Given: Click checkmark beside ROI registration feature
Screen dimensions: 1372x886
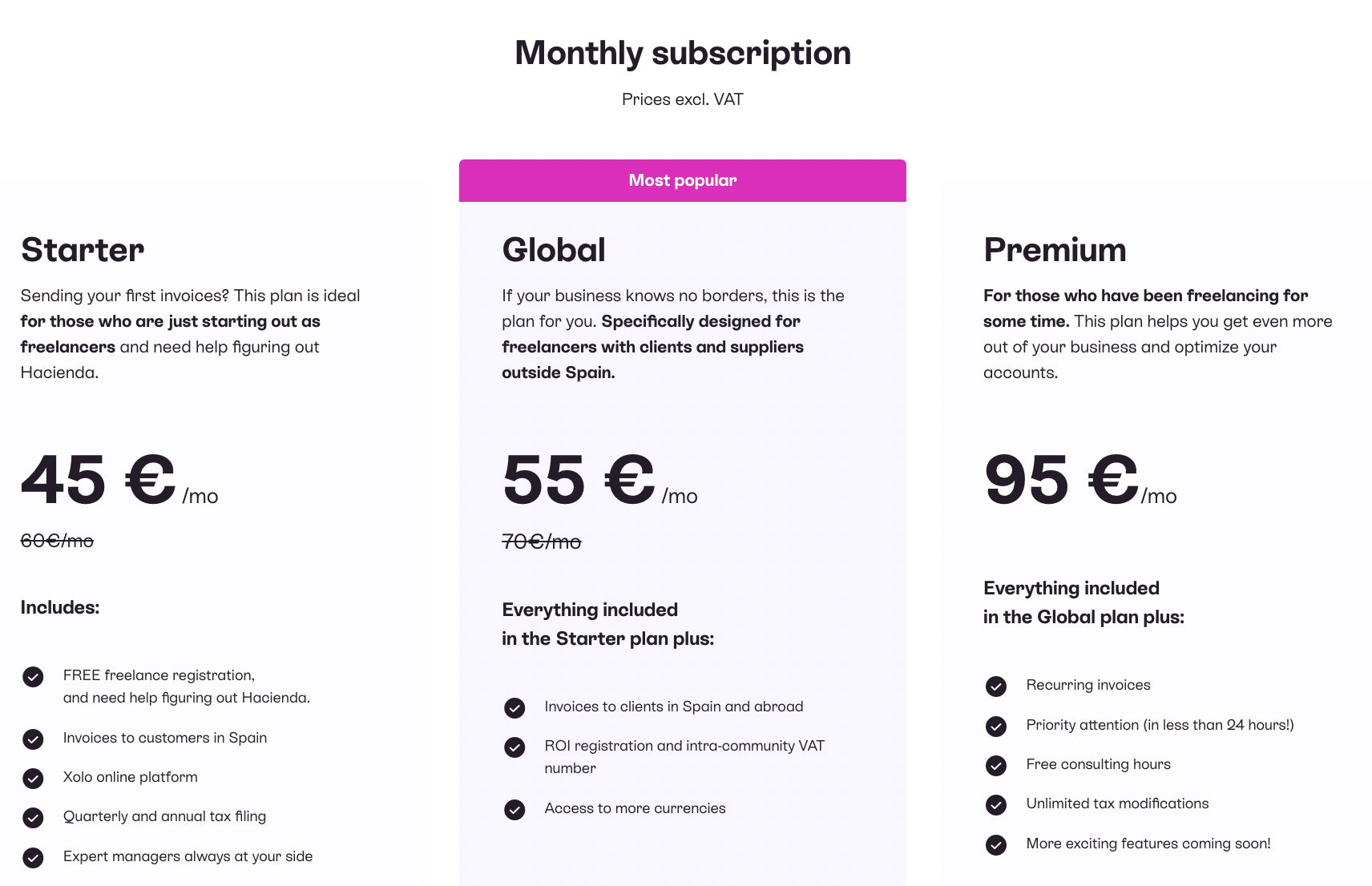Looking at the screenshot, I should coord(514,747).
